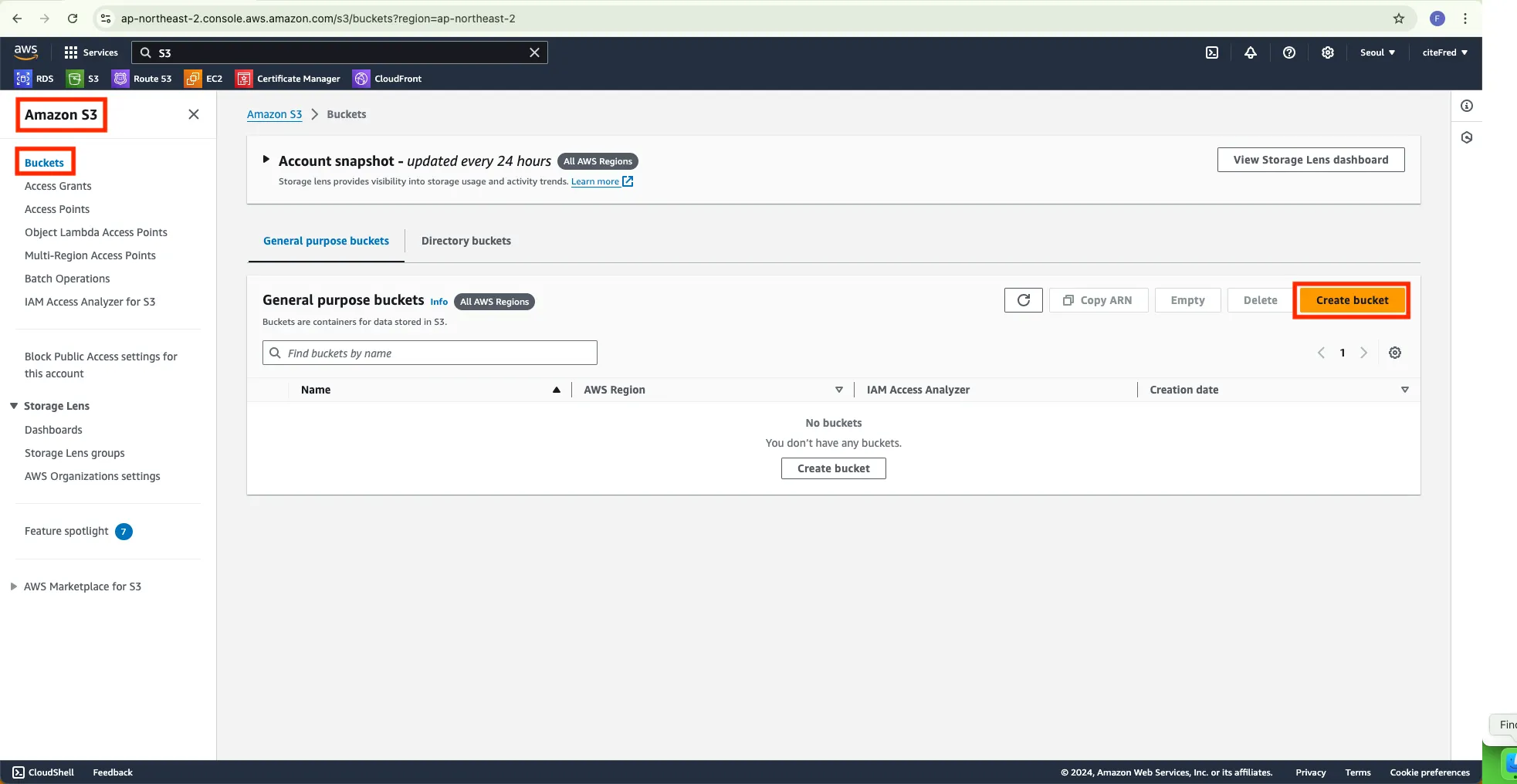The width and height of the screenshot is (1517, 784).
Task: Reload the page in browser
Action: point(73,19)
